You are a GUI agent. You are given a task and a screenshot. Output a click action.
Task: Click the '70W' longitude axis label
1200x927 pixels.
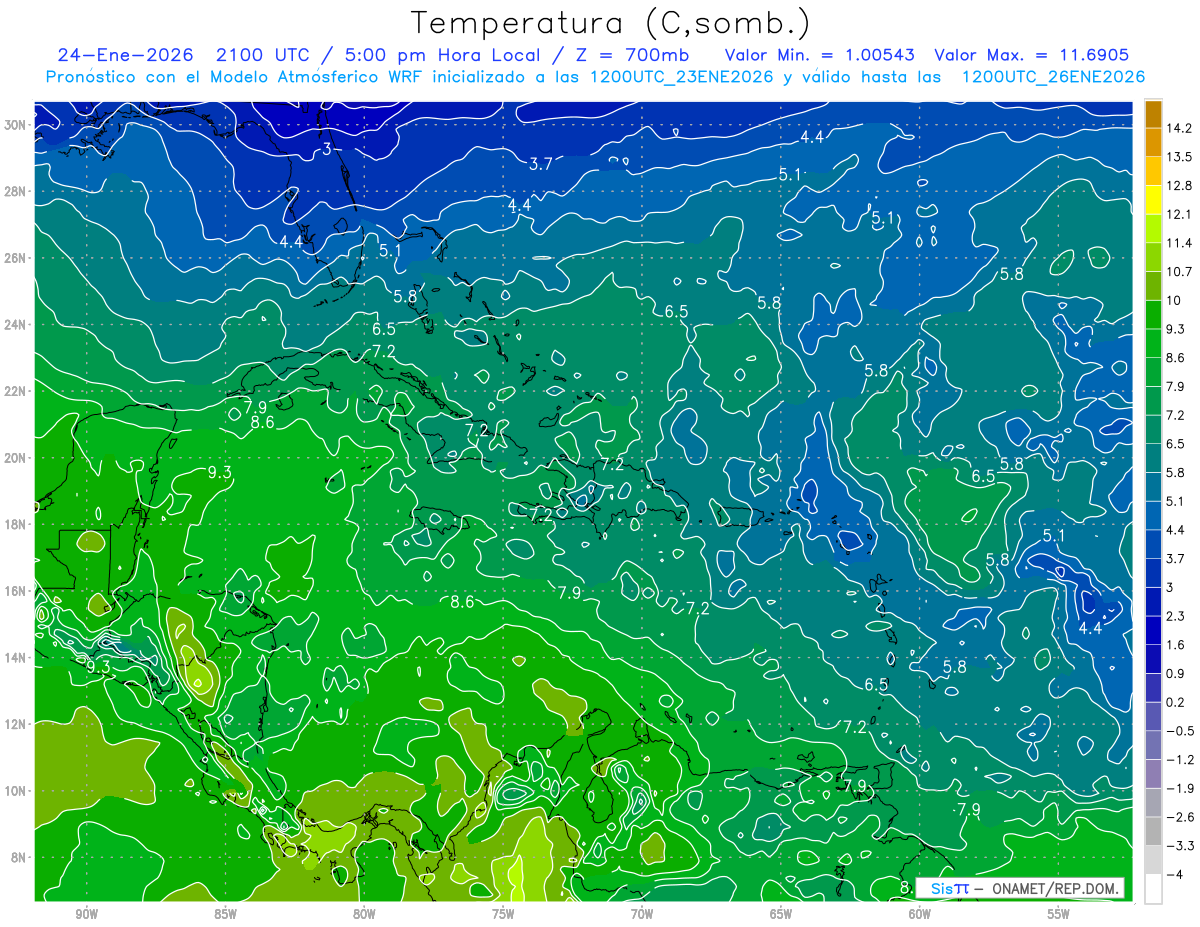tap(642, 914)
